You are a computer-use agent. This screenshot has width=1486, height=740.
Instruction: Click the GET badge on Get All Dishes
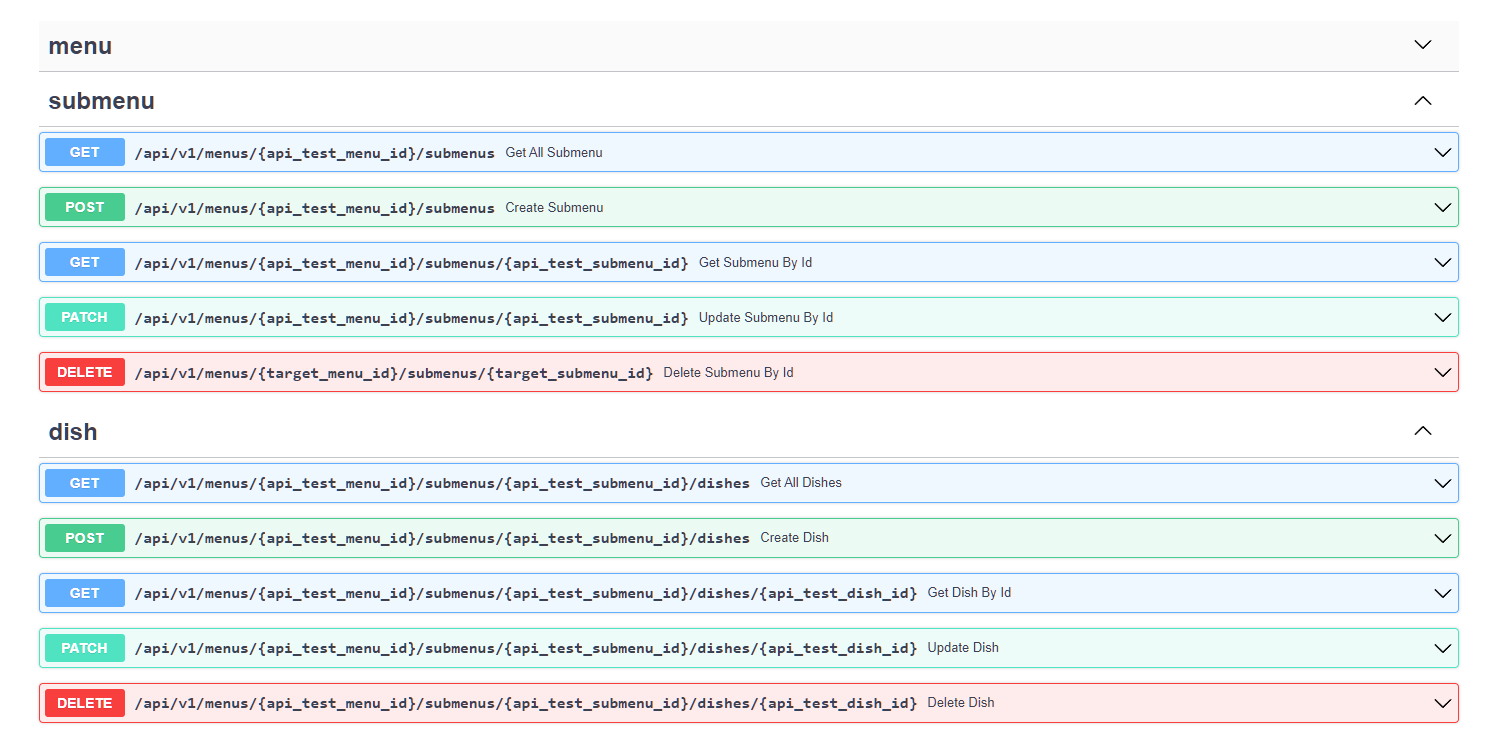84,482
